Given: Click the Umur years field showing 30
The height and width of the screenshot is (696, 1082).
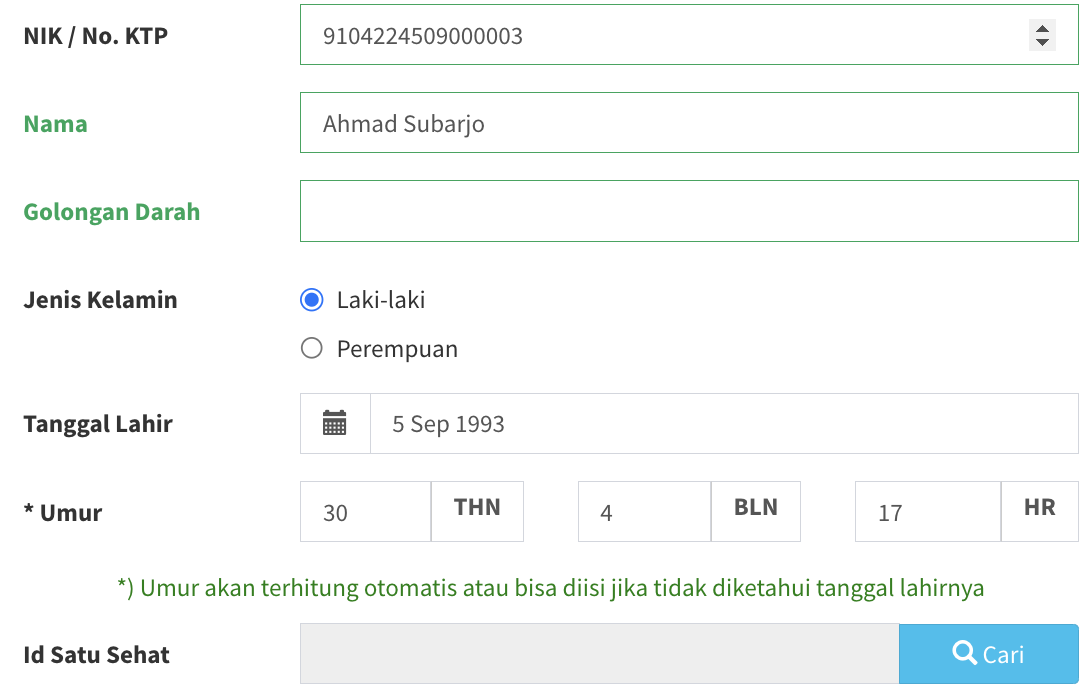Looking at the screenshot, I should (366, 512).
